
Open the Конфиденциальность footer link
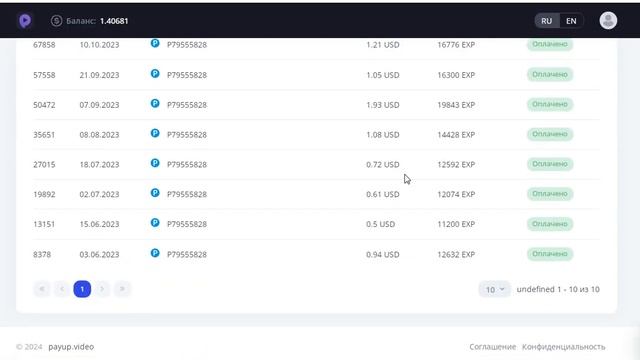point(564,347)
